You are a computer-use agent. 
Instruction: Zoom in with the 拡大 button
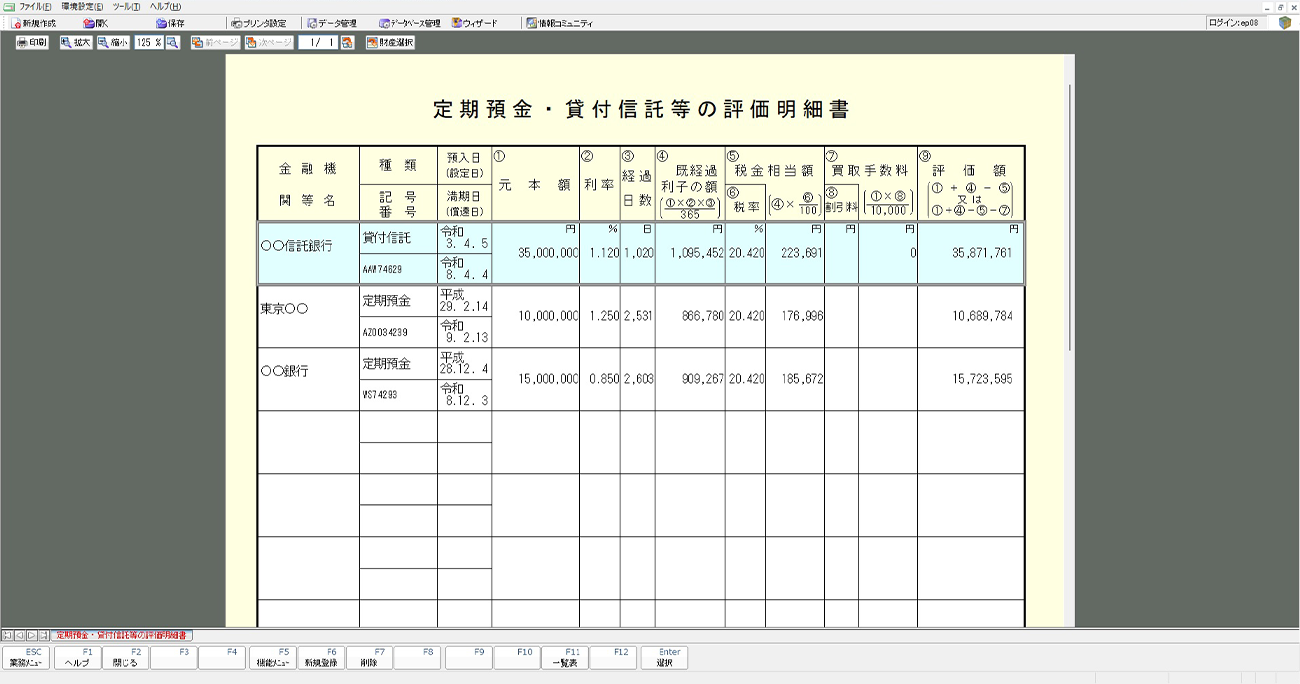[x=75, y=43]
